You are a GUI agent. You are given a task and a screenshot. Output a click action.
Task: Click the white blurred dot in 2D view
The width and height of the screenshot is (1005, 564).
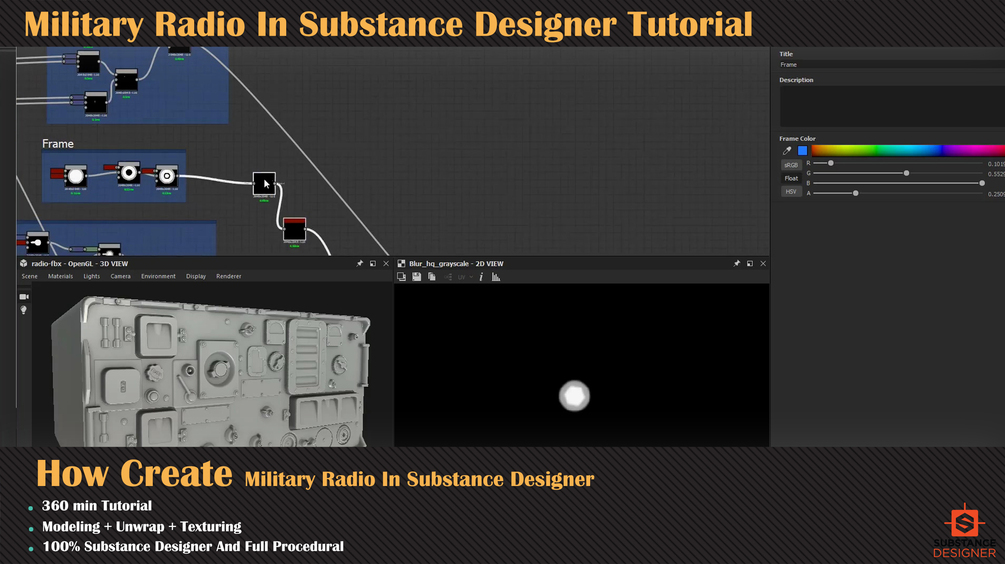574,395
